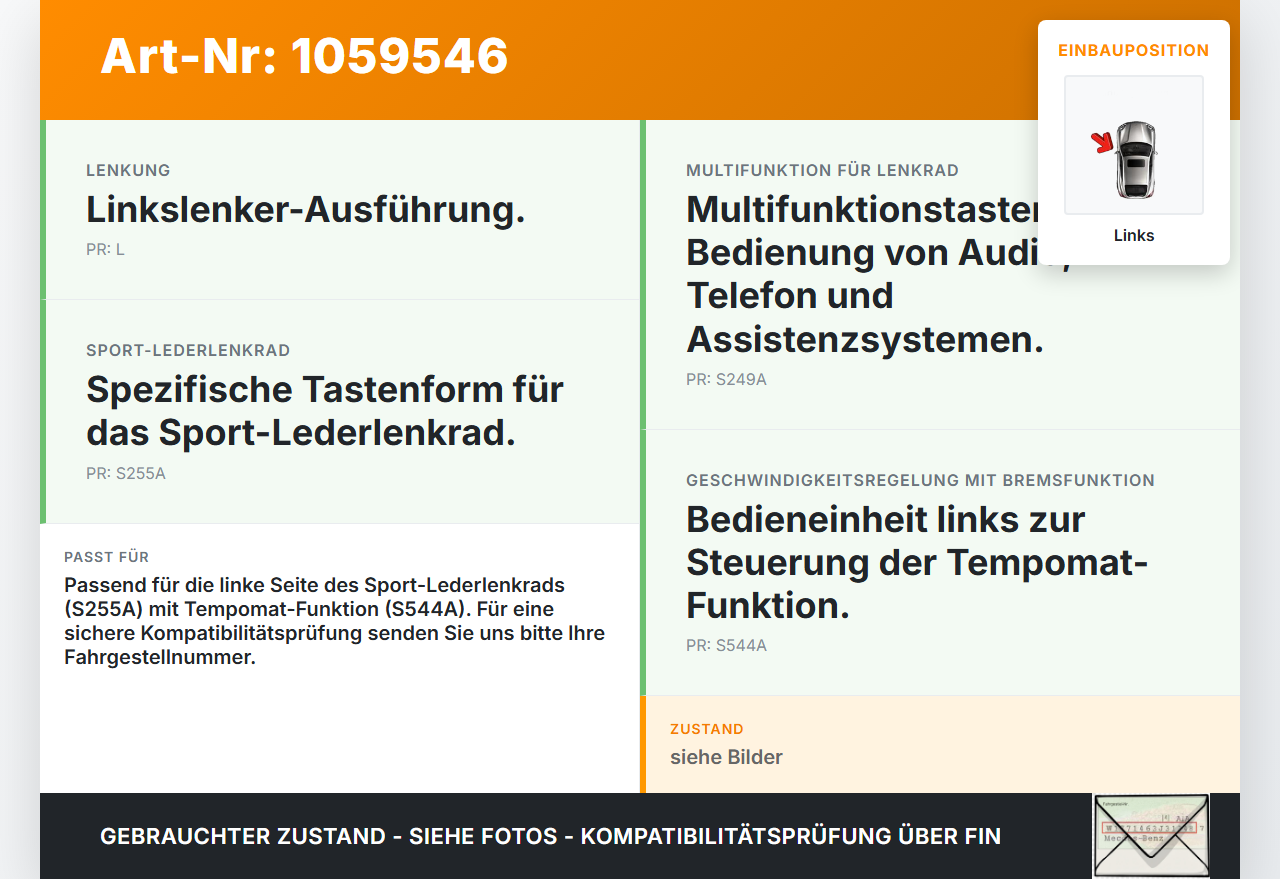Image resolution: width=1280 pixels, height=880 pixels.
Task: Click the 'PR: L' code
Action: (x=105, y=249)
